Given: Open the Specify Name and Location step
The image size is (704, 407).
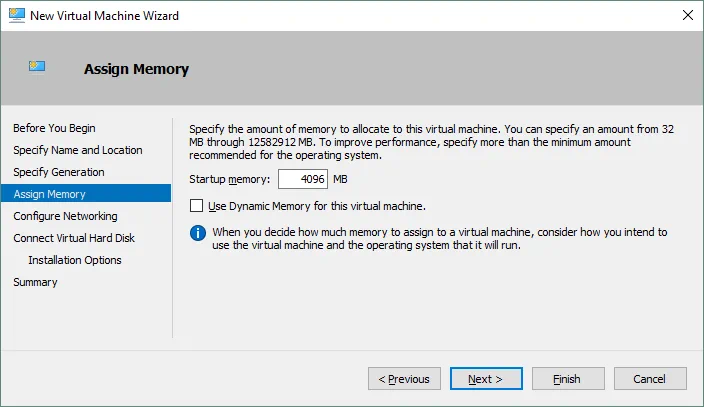Looking at the screenshot, I should point(77,150).
